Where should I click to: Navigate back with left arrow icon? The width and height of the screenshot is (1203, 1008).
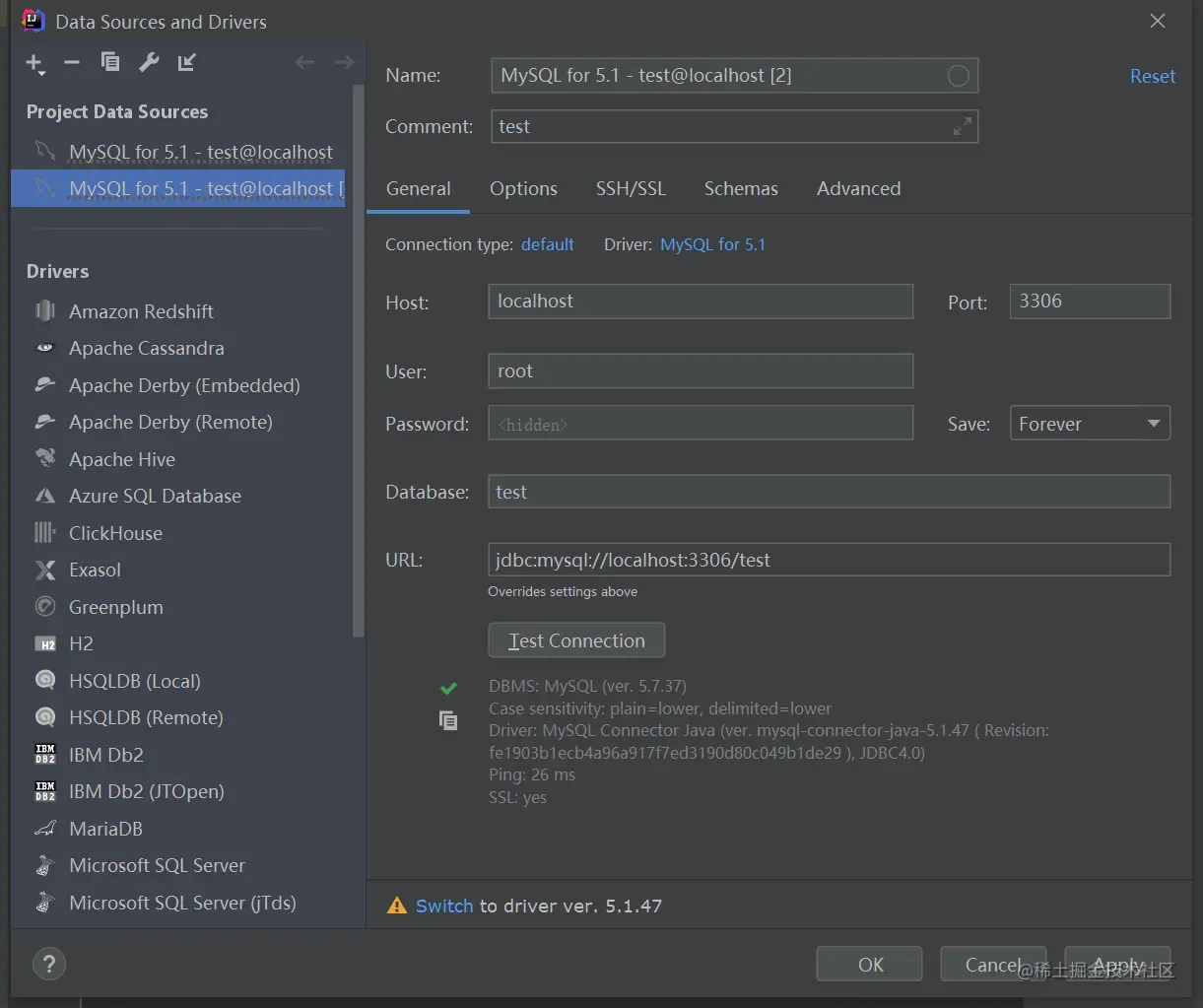point(305,62)
